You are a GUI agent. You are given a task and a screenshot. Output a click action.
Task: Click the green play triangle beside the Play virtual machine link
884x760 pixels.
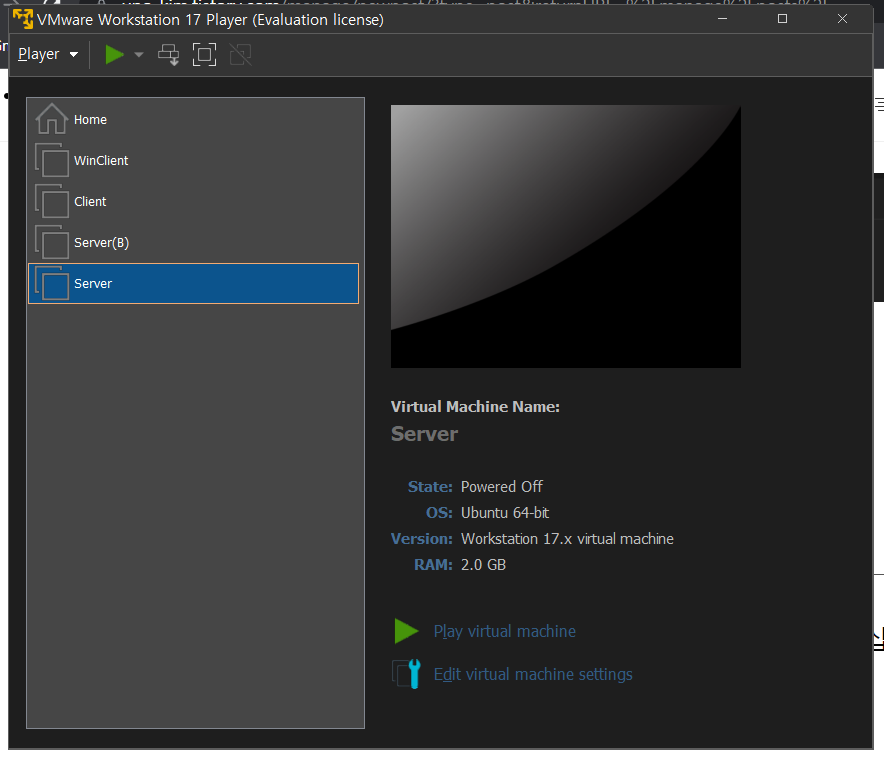[x=406, y=631]
